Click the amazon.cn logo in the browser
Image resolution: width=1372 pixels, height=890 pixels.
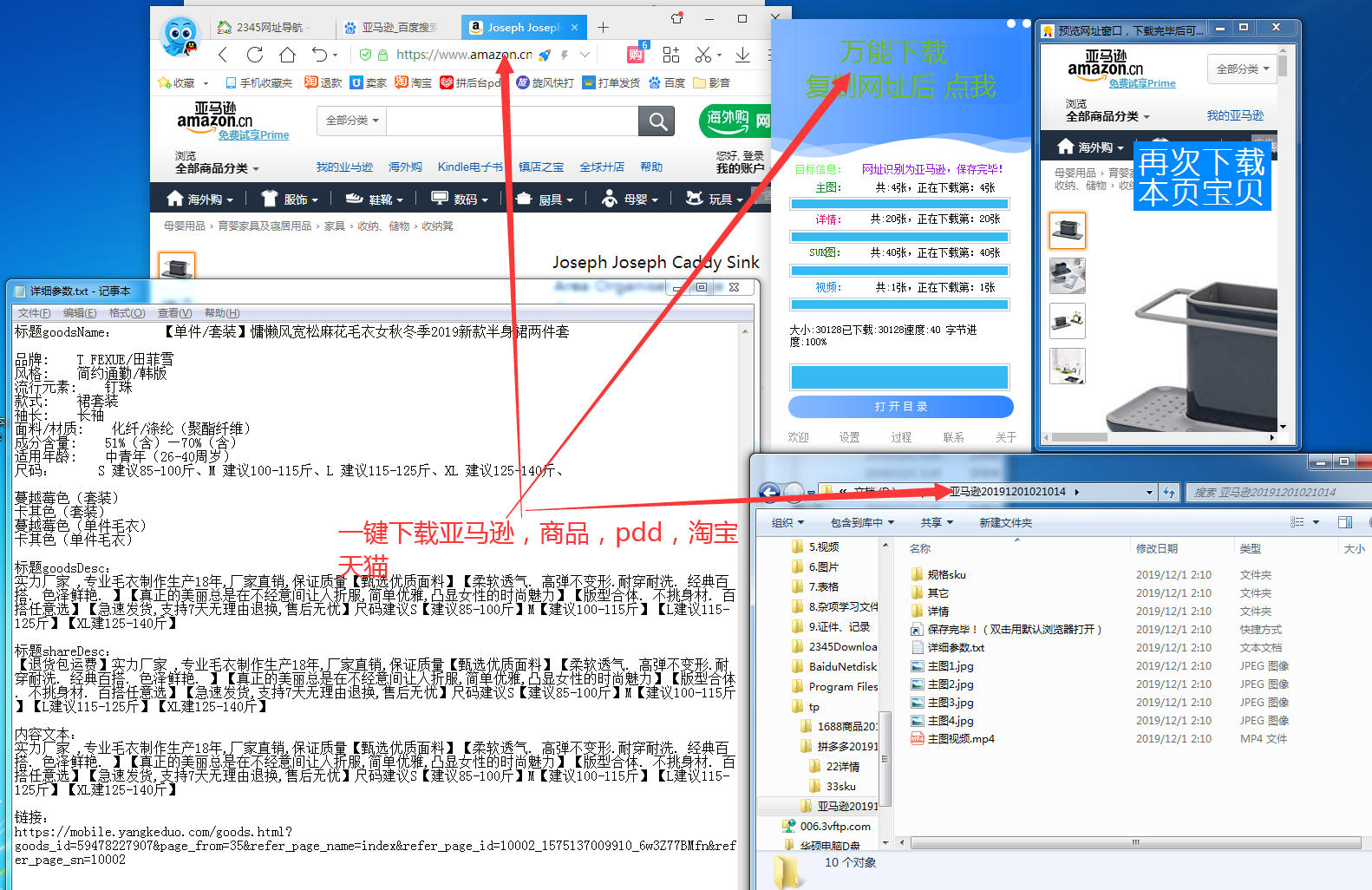pos(215,115)
